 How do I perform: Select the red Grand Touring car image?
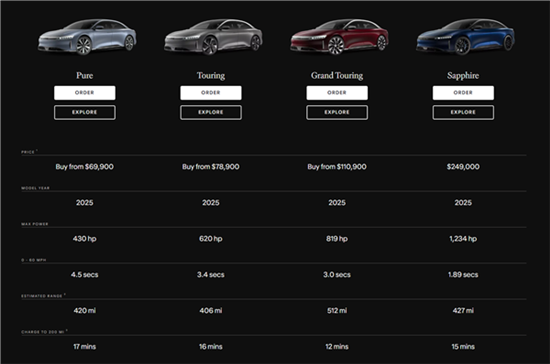[340, 37]
